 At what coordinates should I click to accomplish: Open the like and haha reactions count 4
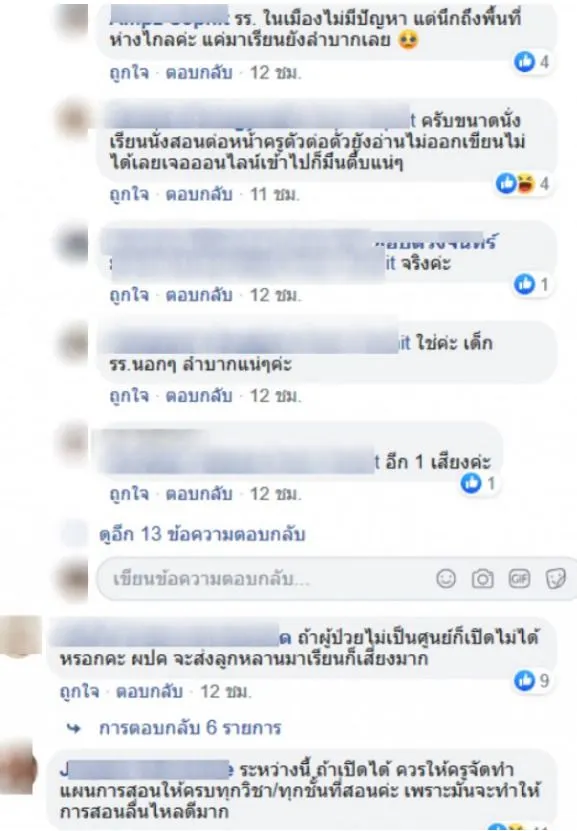(x=522, y=183)
